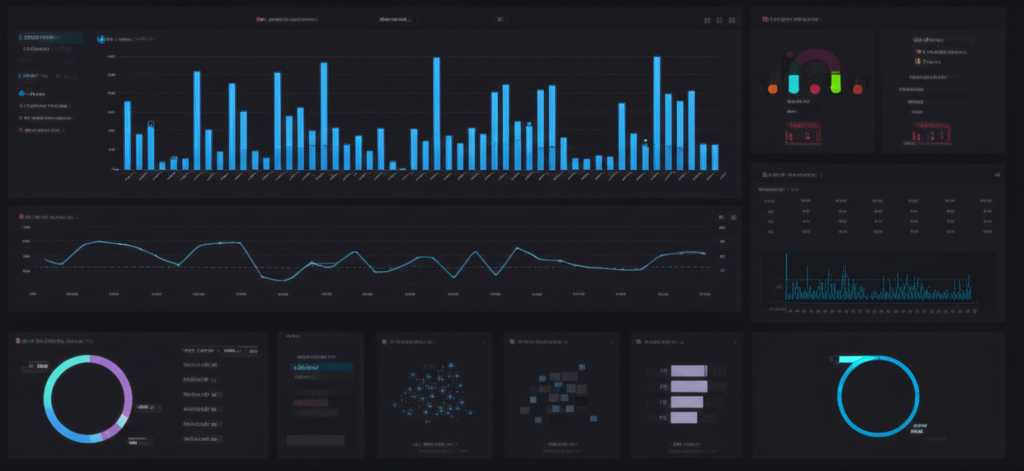
Task: Click the middle of three icons above bar chart's right edge
Action: (719, 20)
